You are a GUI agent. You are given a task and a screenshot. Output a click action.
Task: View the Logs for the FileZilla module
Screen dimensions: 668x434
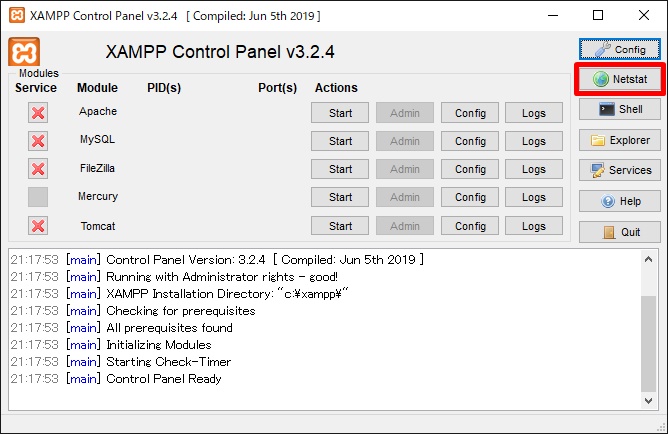(534, 169)
